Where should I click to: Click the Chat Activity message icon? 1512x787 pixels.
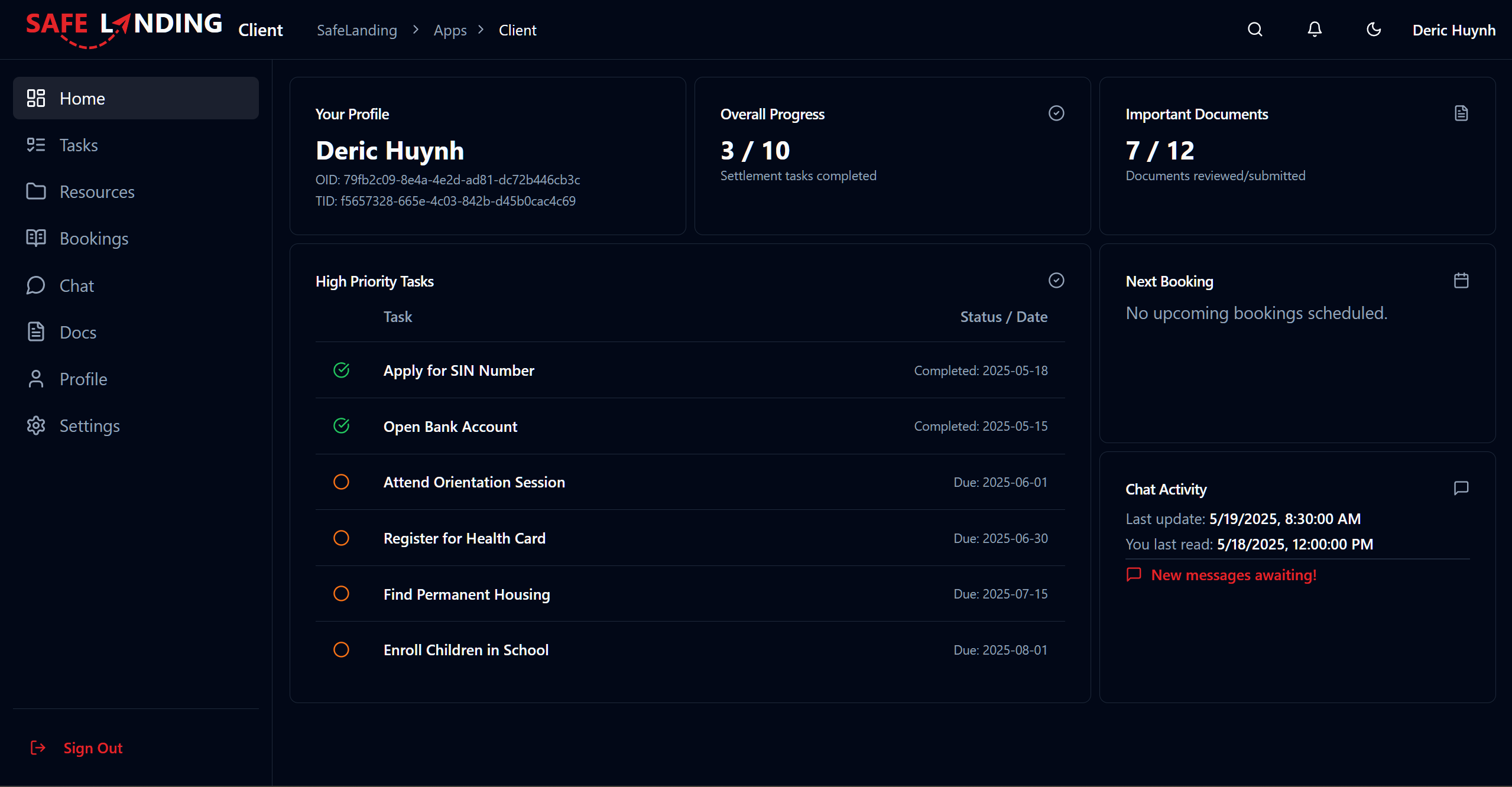pos(1461,488)
